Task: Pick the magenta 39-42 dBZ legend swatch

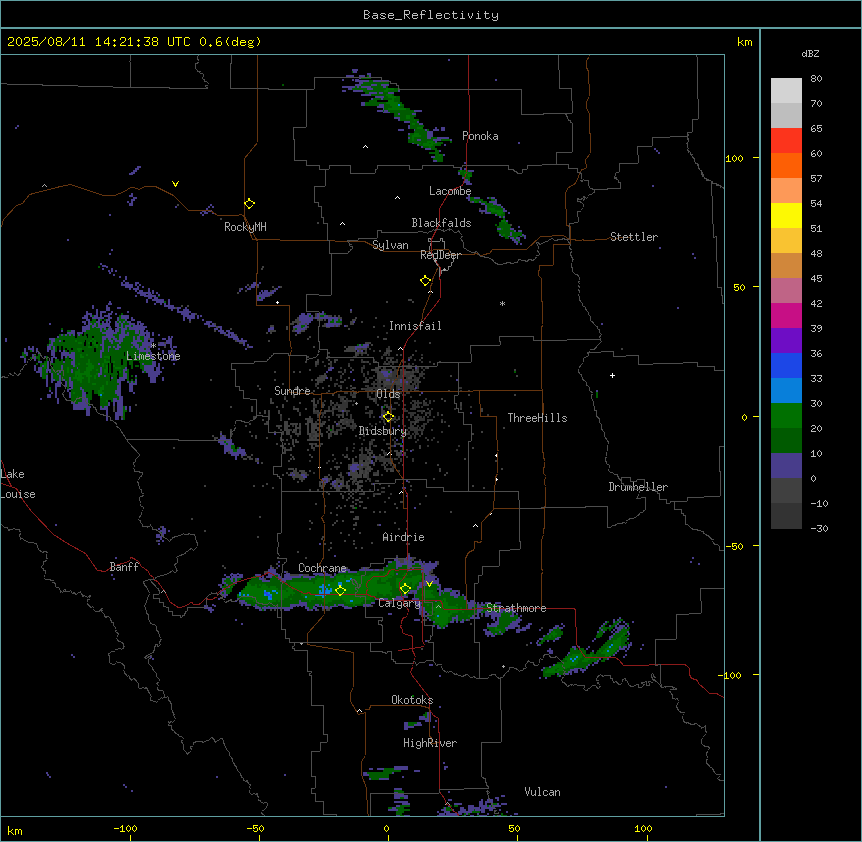Action: click(786, 315)
